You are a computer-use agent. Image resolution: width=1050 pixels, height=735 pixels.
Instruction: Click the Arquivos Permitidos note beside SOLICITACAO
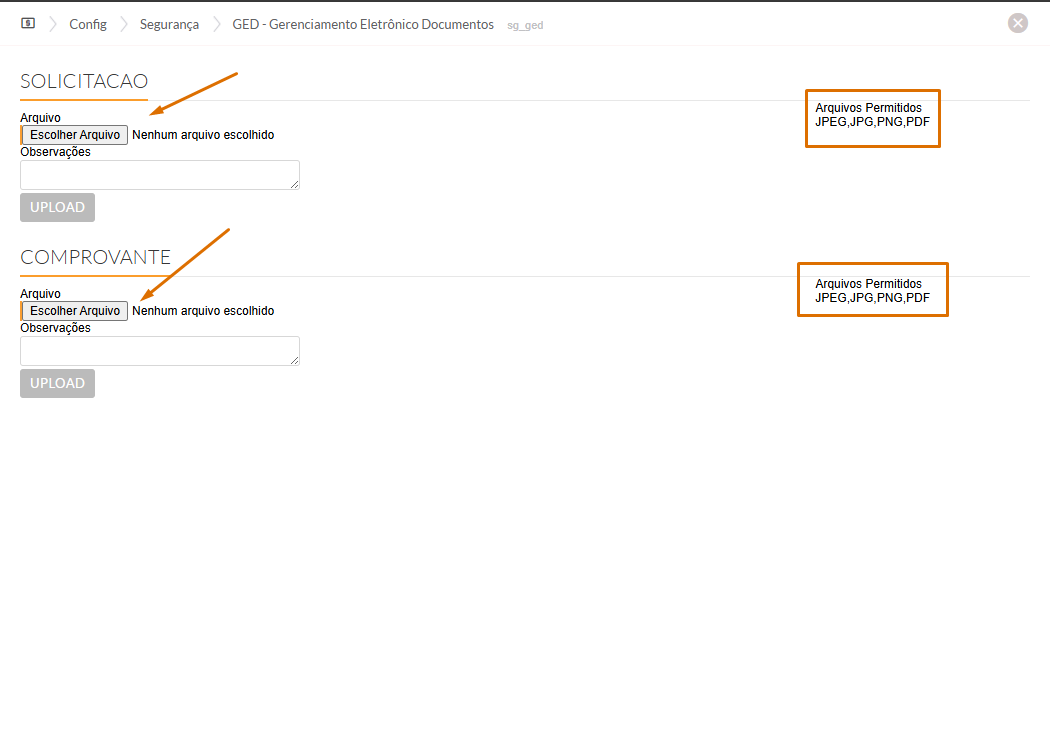point(872,115)
